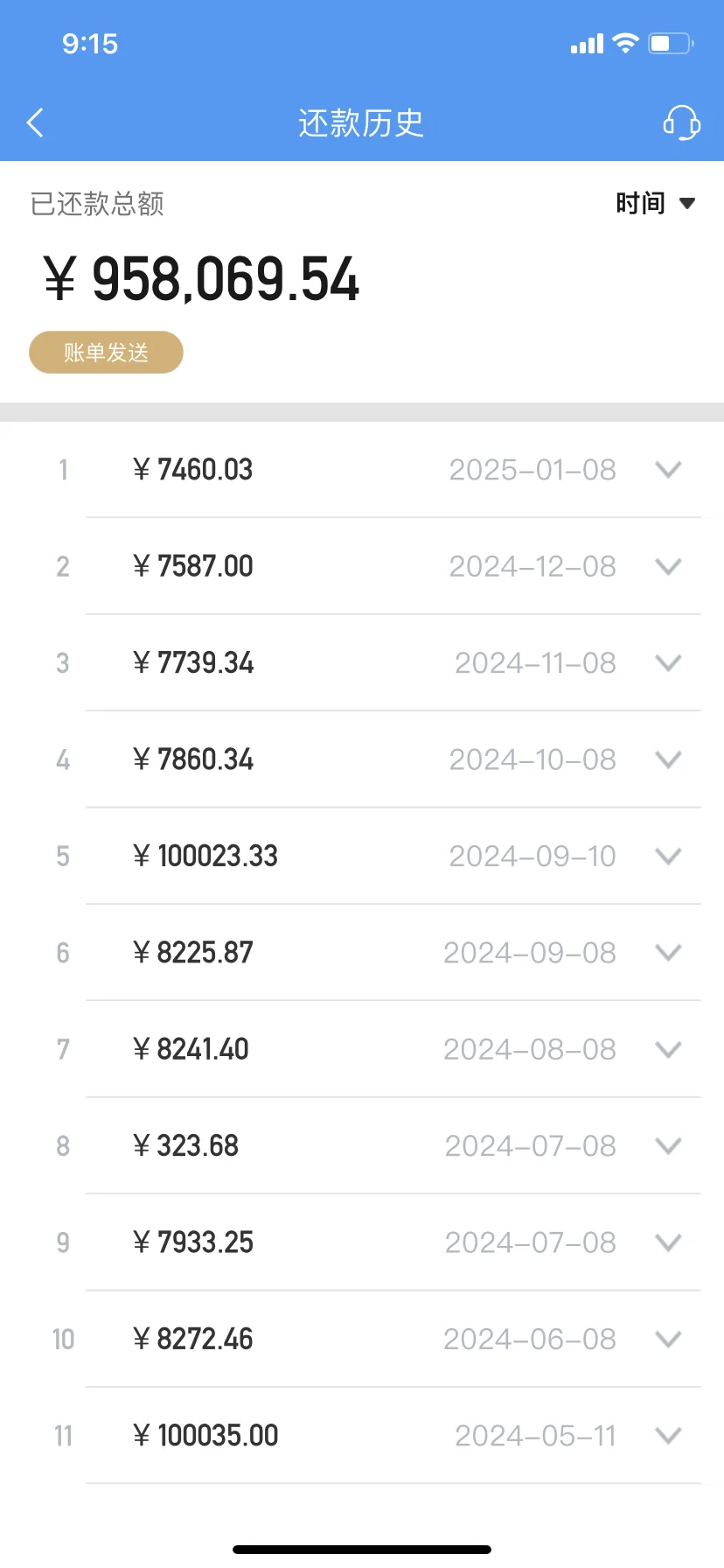Expand the 2024-09-08 repayment chevron

668,953
